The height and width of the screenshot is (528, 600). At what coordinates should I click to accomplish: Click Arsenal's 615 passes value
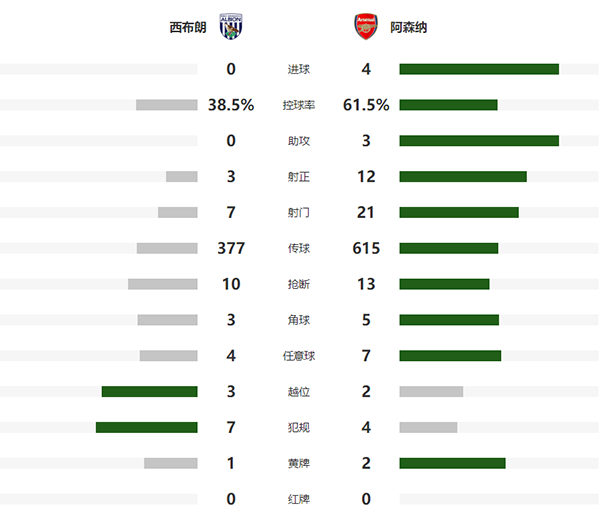(x=365, y=248)
